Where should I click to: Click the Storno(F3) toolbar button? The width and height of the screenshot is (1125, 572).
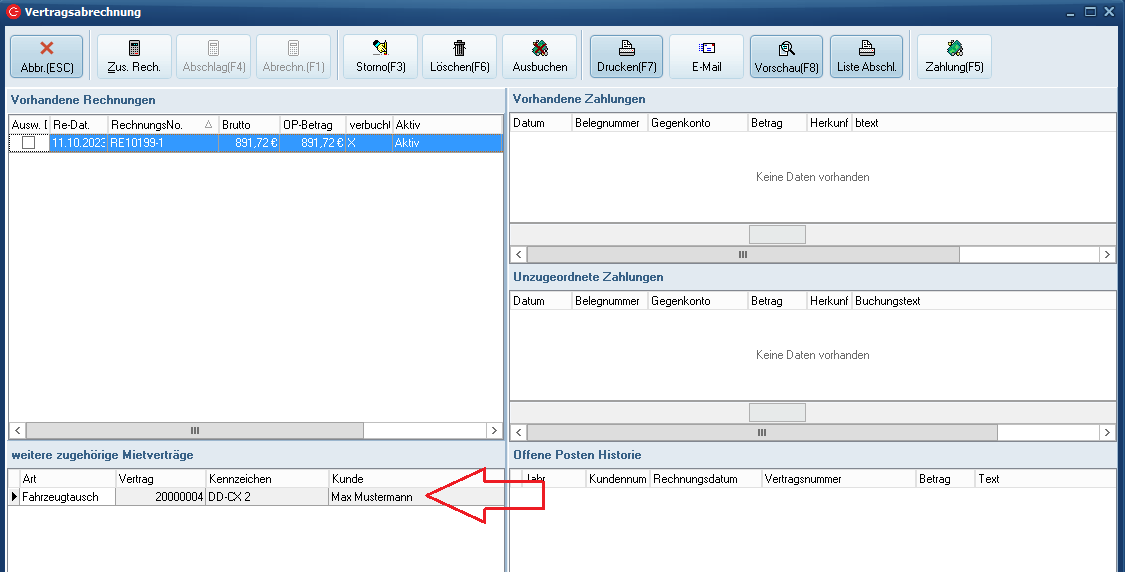click(380, 56)
